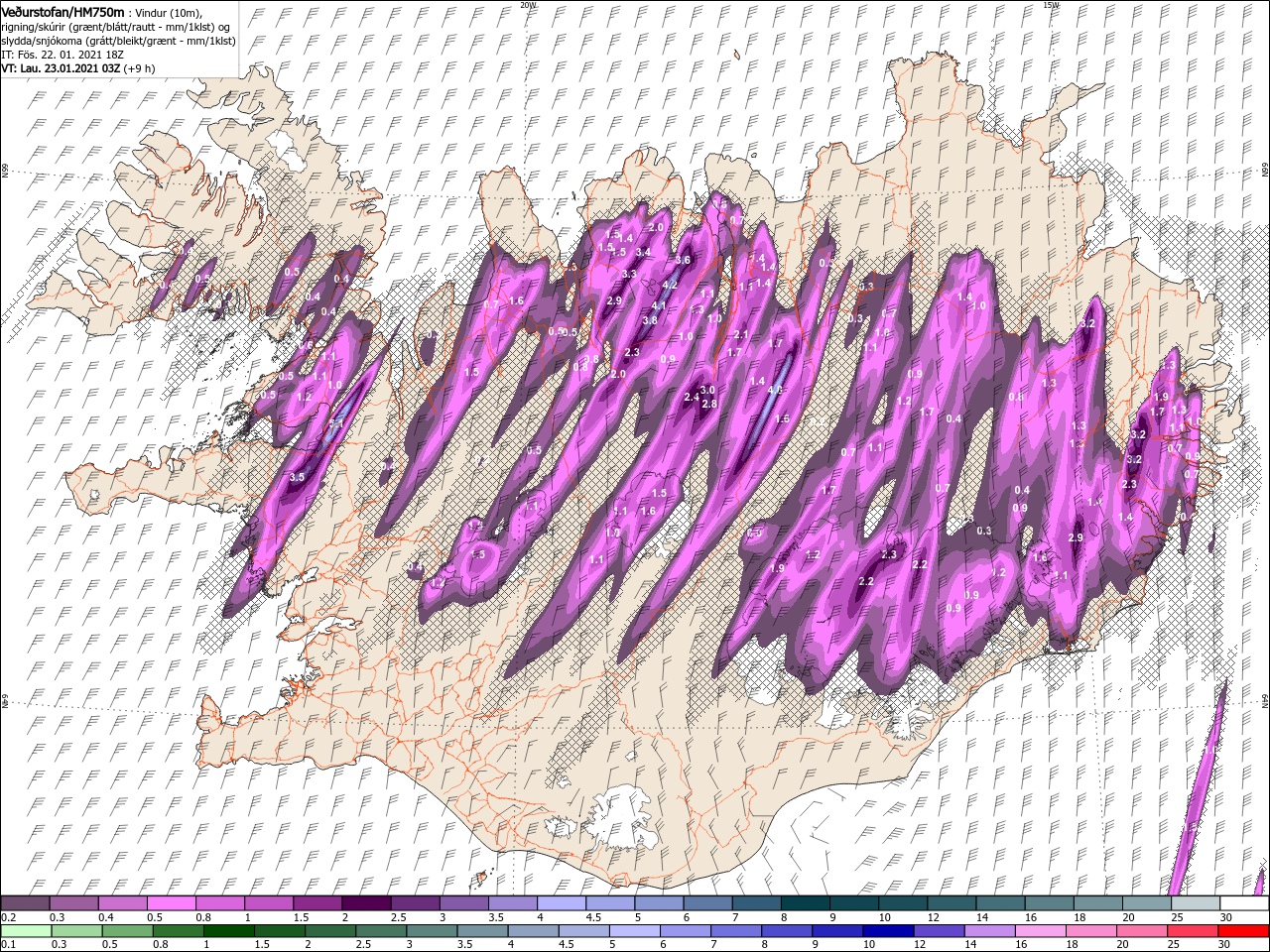Click dark green swatch between 1 and 1.5, lower legend
This screenshot has height=952, width=1270.
coord(231,931)
